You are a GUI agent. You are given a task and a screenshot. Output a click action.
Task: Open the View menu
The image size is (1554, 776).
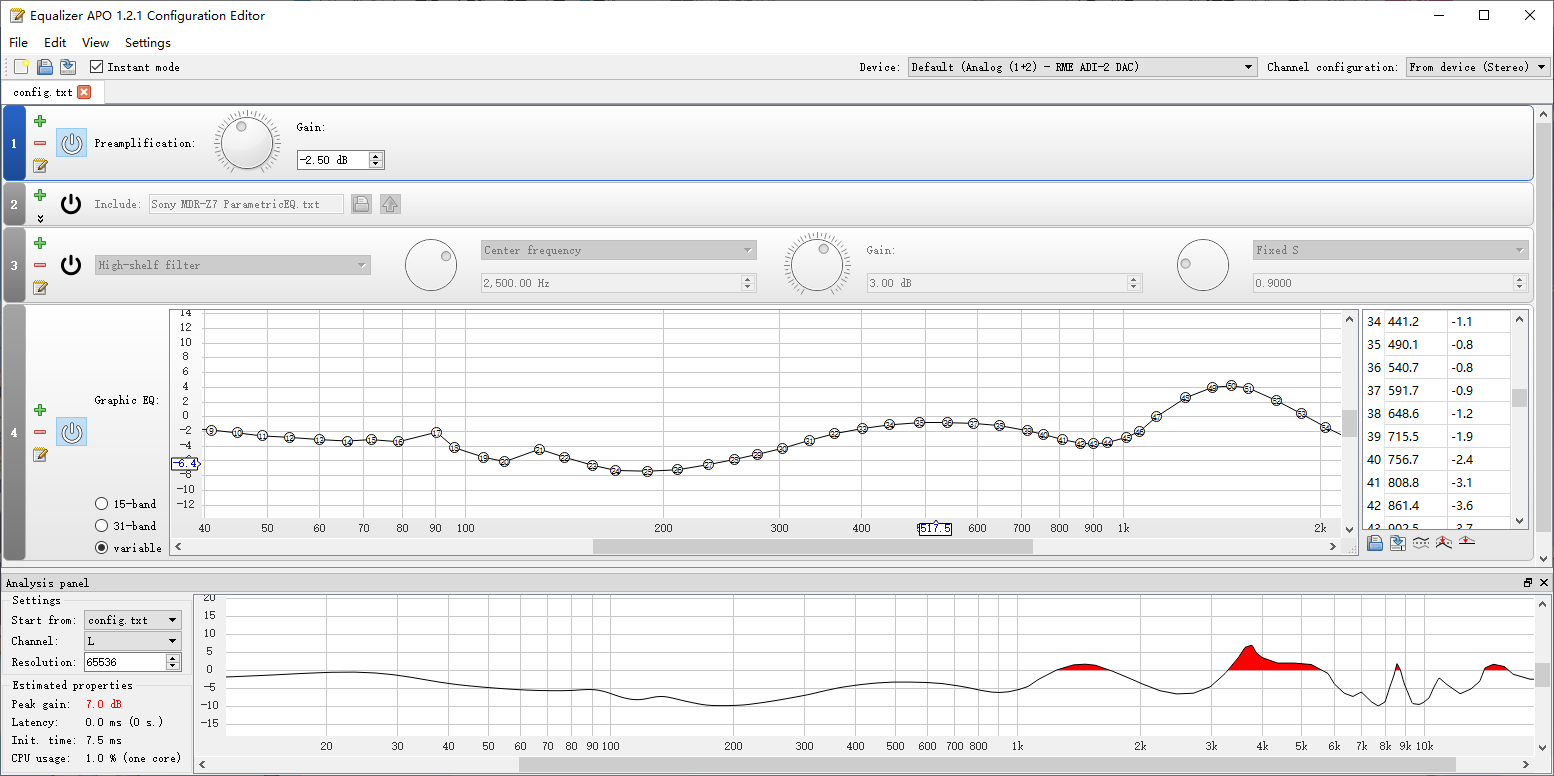(x=95, y=43)
